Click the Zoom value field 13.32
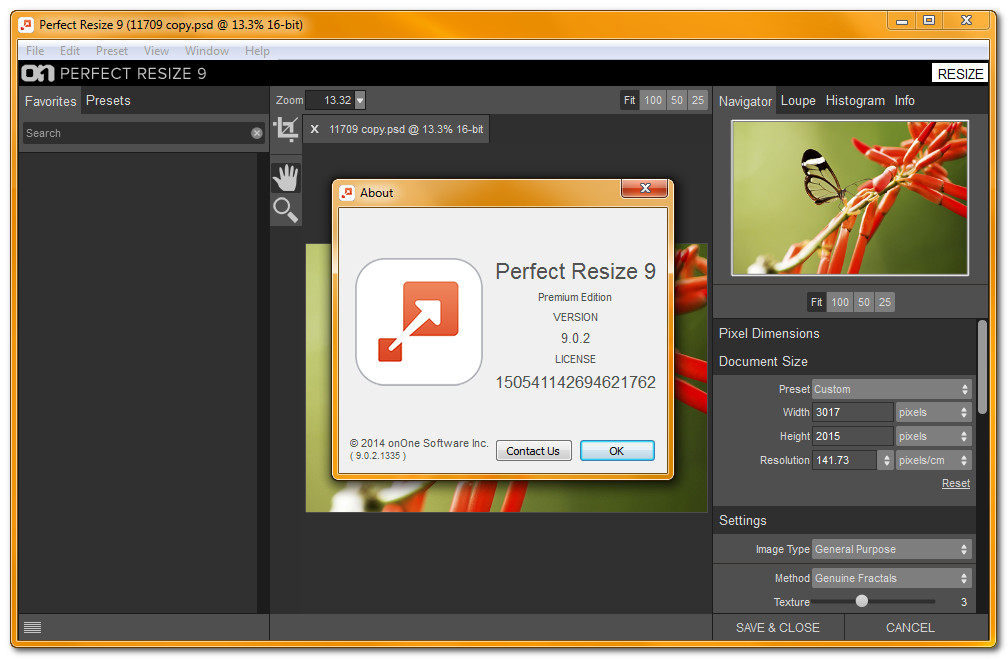The height and width of the screenshot is (659, 1008). click(x=330, y=100)
